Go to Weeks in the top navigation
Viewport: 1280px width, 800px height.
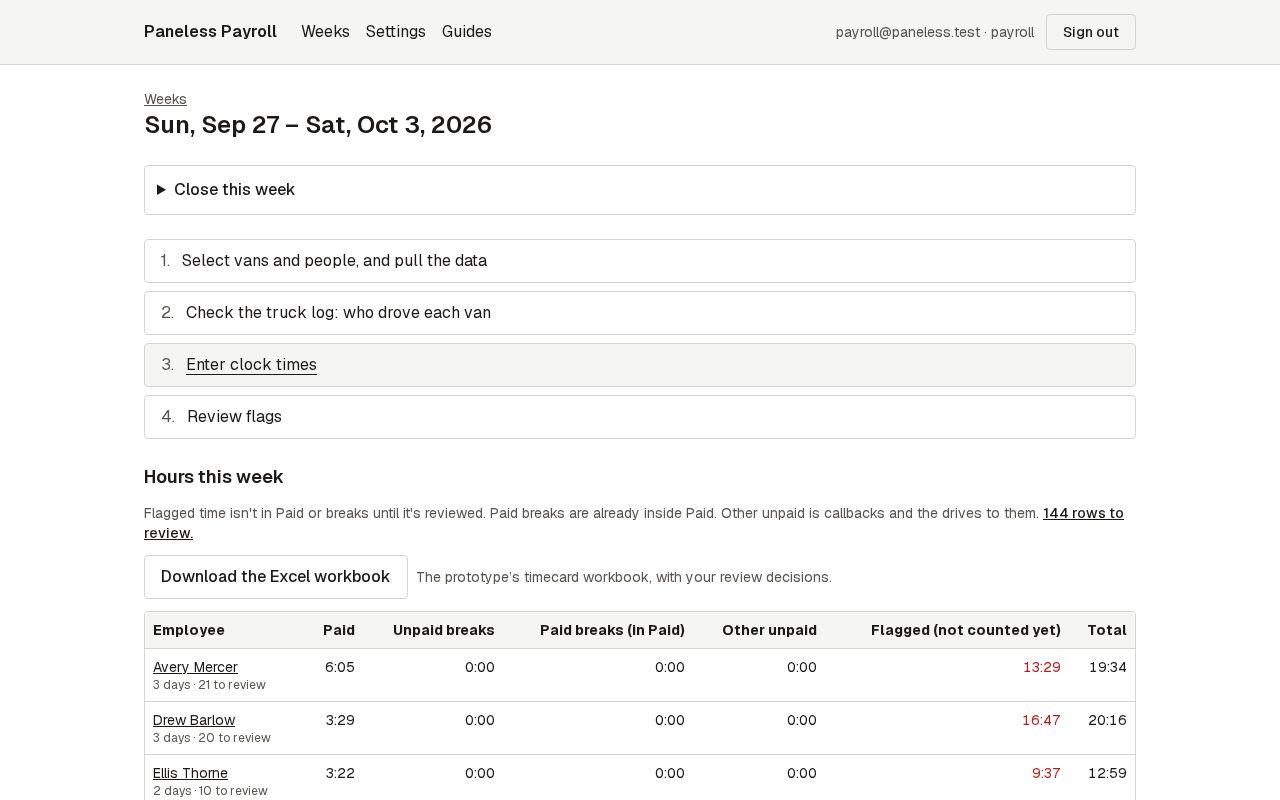point(325,32)
